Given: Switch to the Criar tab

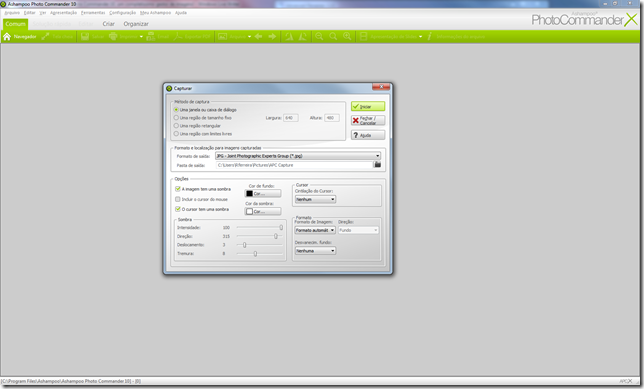Looking at the screenshot, I should click(108, 24).
